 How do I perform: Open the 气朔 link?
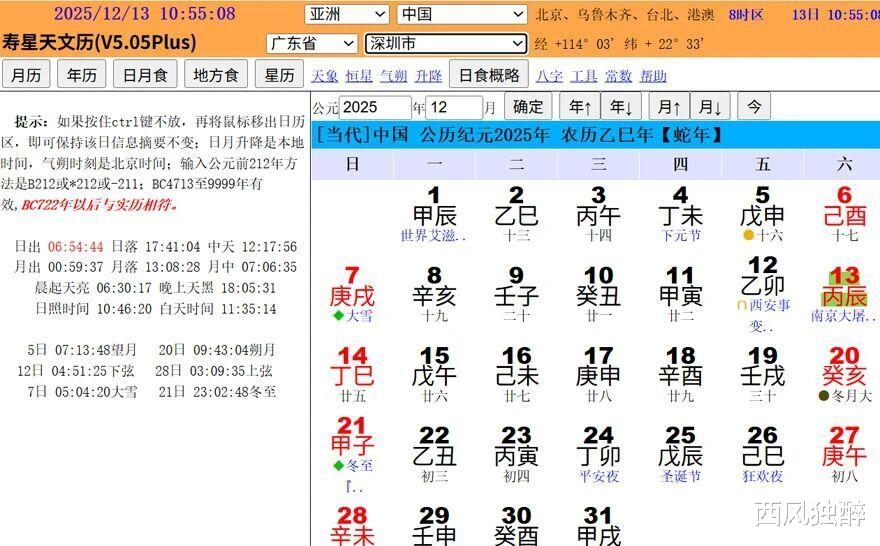pyautogui.click(x=393, y=76)
